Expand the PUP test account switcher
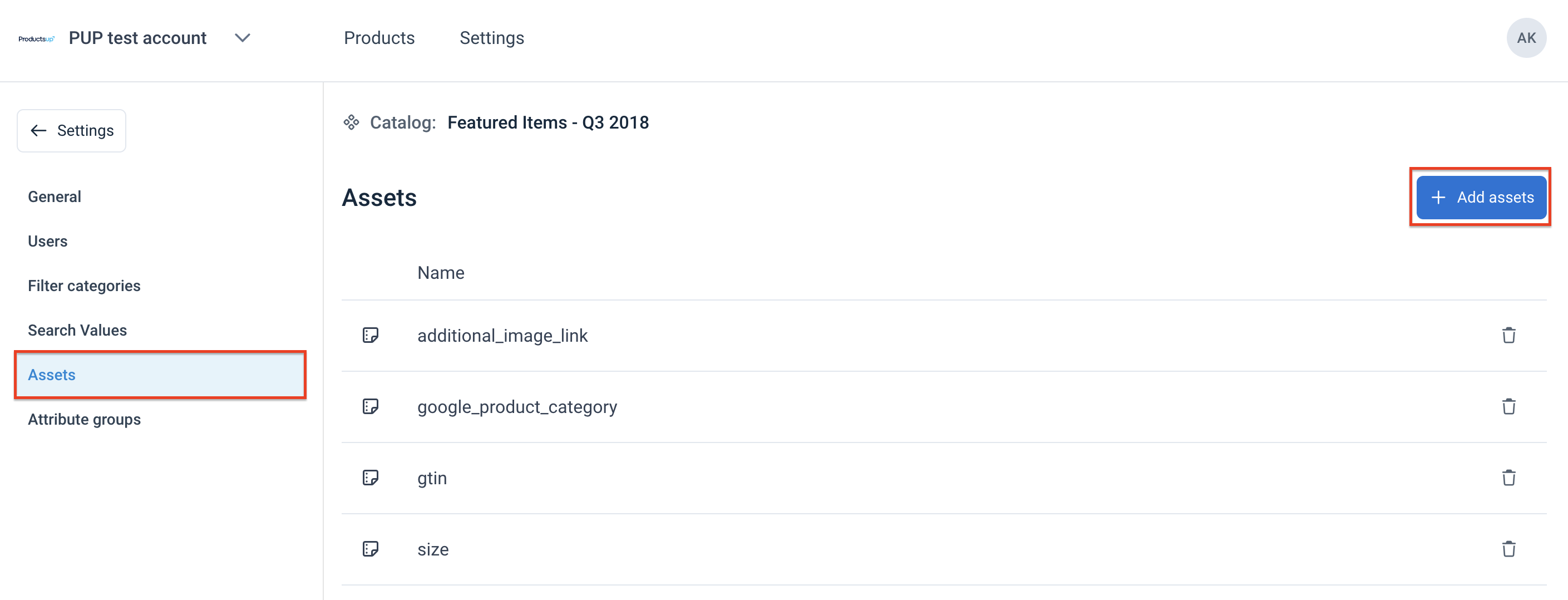1568x600 pixels. click(241, 38)
